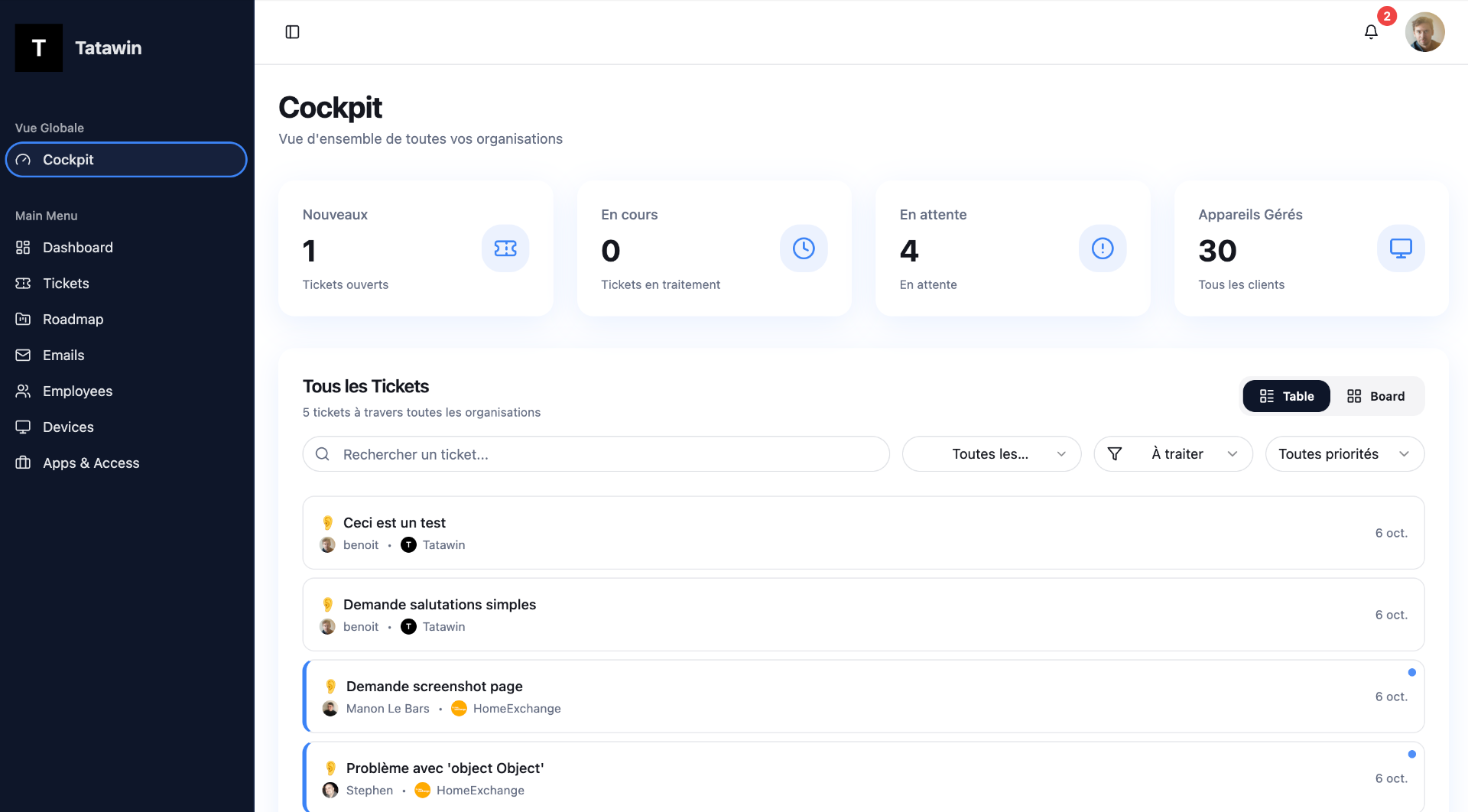This screenshot has width=1468, height=812.
Task: Open the ticket Demande screenshot page
Action: 863,697
